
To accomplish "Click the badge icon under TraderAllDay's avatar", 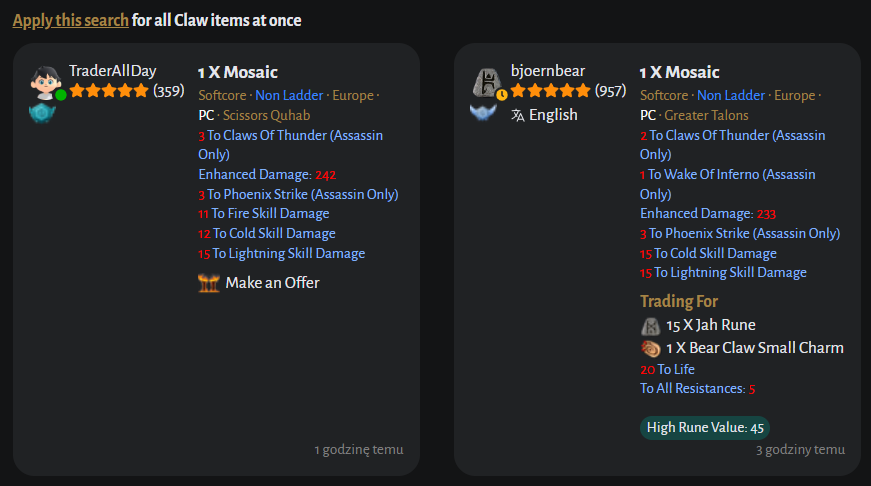I will [x=42, y=113].
